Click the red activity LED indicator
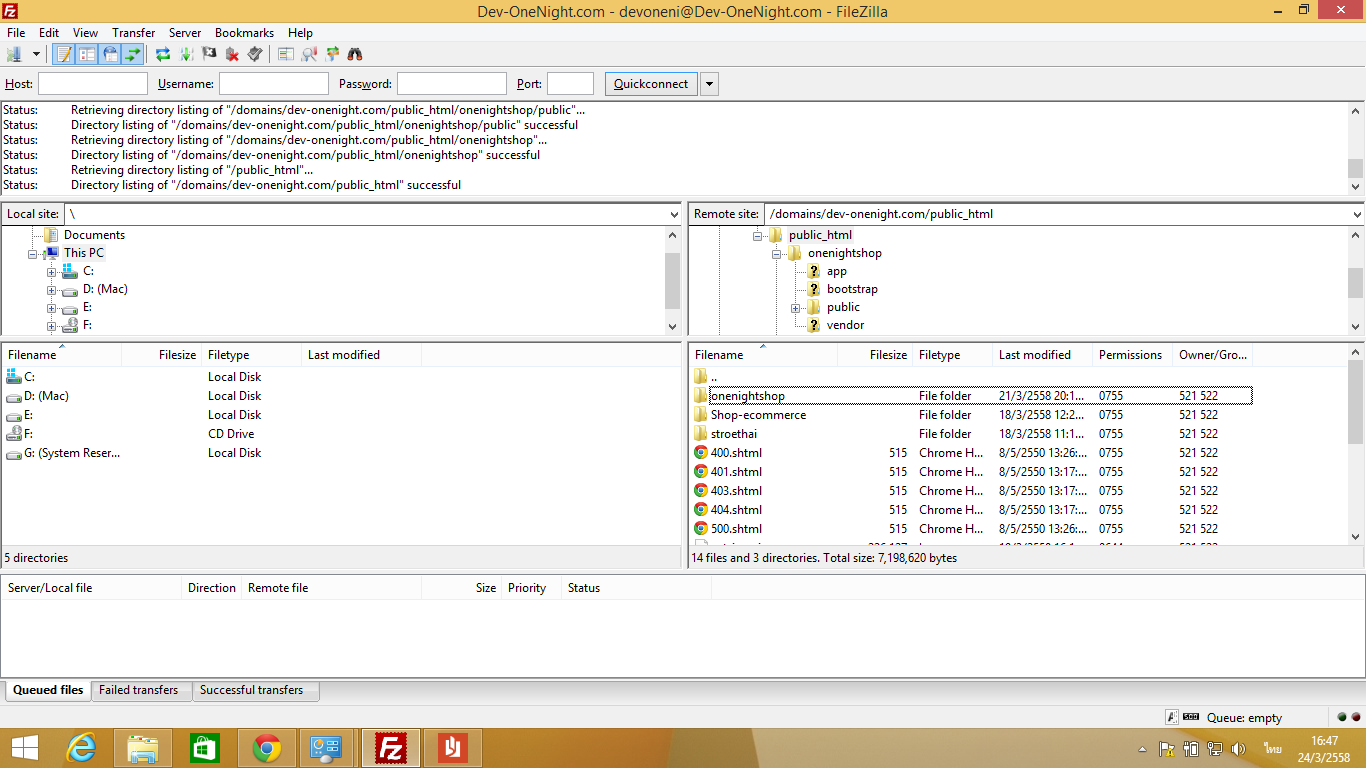The height and width of the screenshot is (768, 1366). 1355,717
